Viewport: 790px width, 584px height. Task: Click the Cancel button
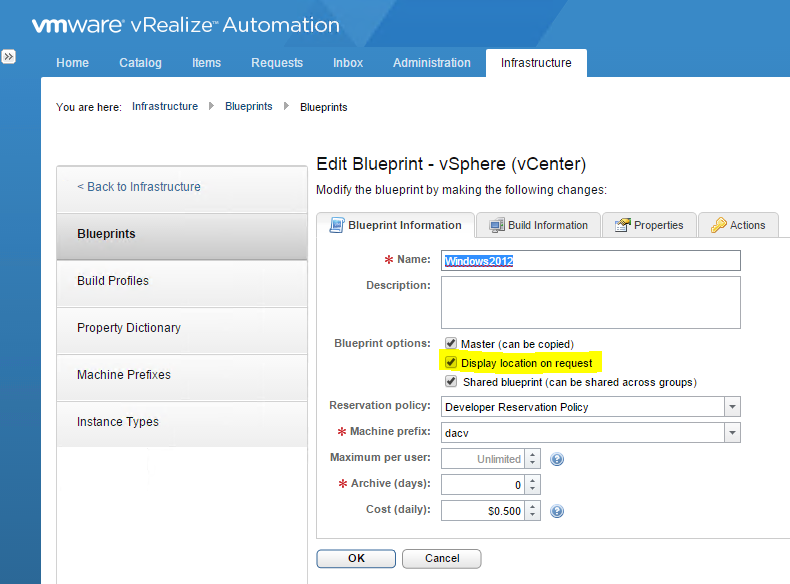(x=442, y=558)
